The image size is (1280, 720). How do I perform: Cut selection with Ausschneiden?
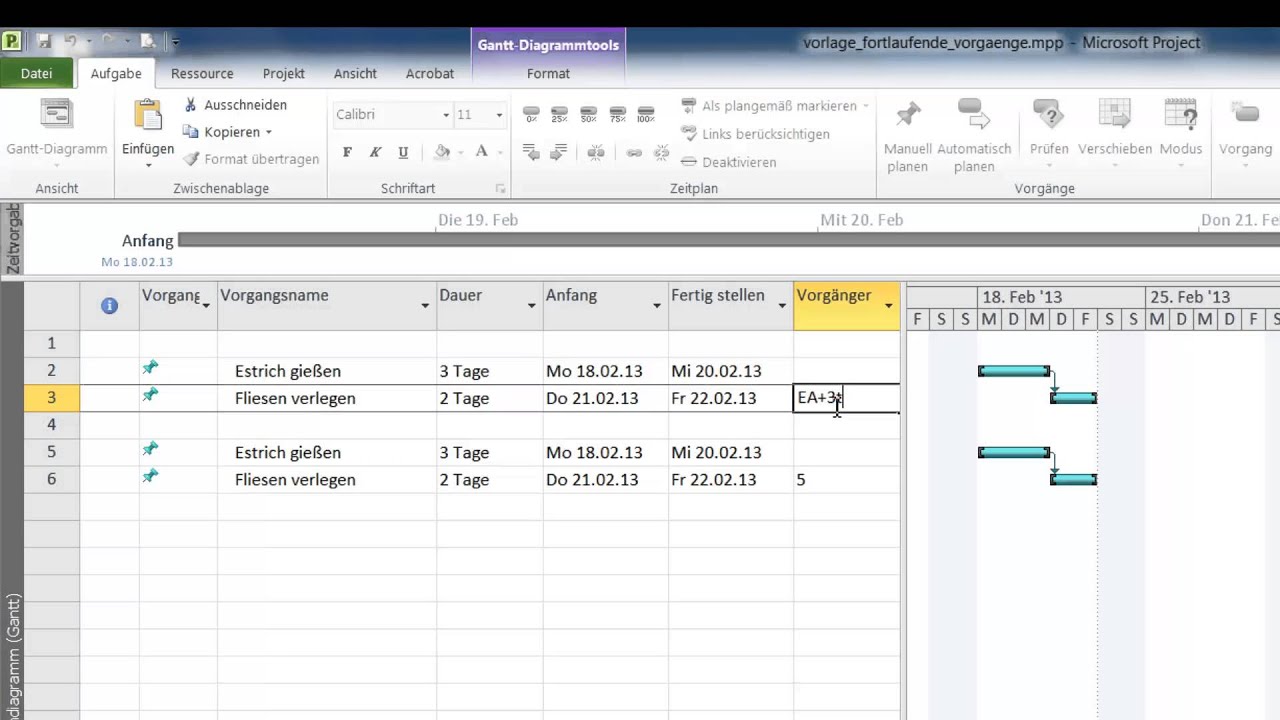click(236, 105)
